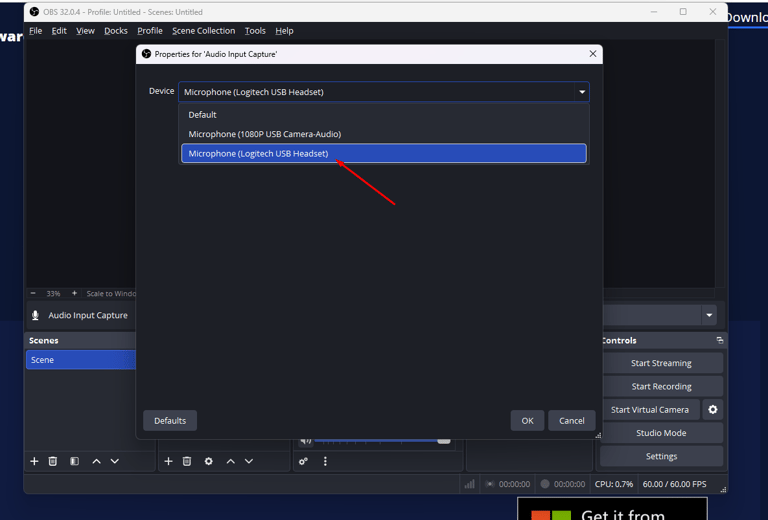Viewport: 768px width, 520px height.
Task: Open scene filters icon in Scenes dock
Action: pos(74,461)
